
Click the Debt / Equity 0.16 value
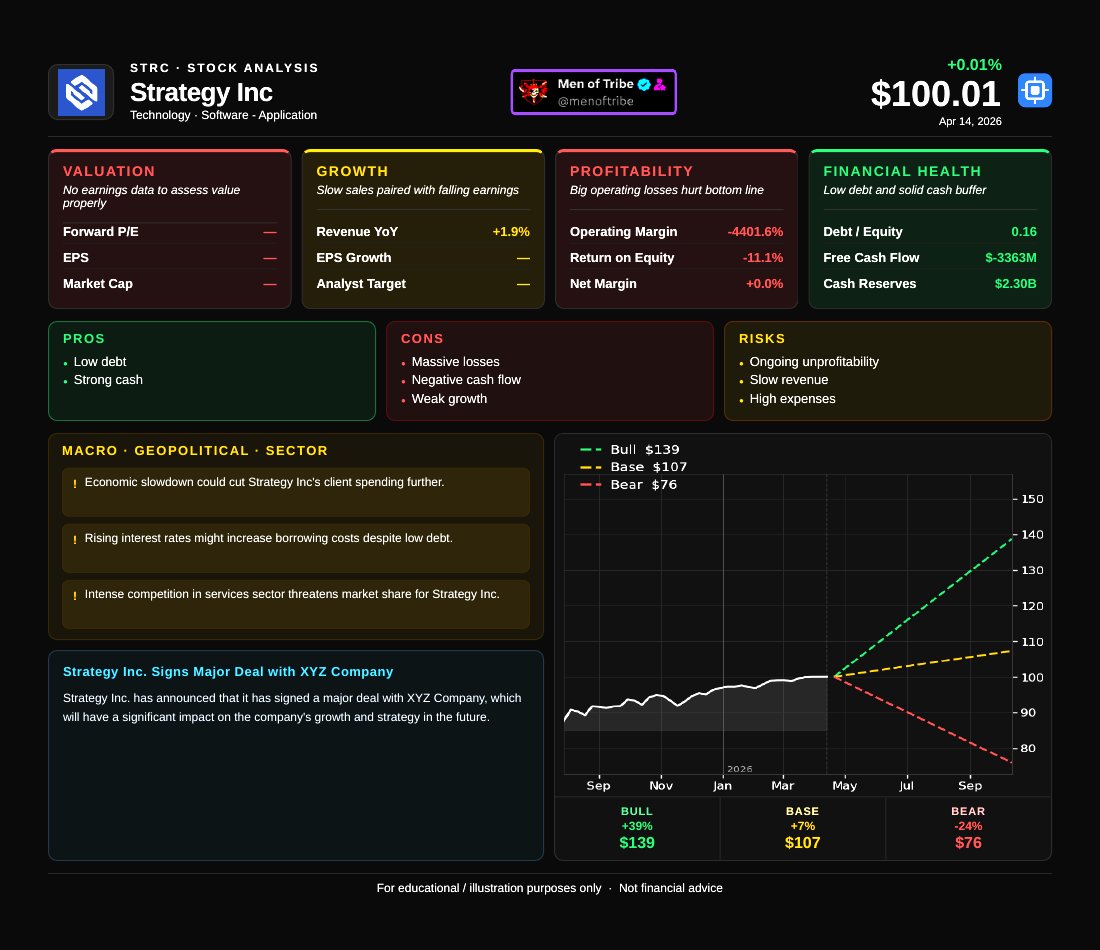coord(1024,232)
